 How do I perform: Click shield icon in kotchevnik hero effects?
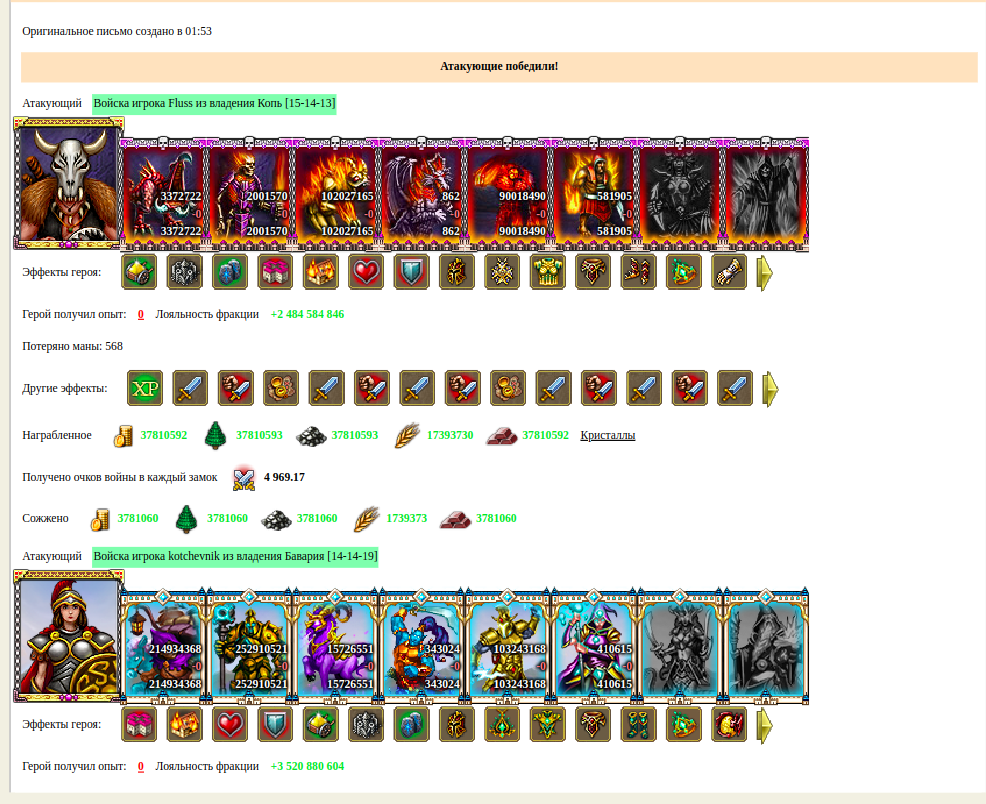point(275,724)
